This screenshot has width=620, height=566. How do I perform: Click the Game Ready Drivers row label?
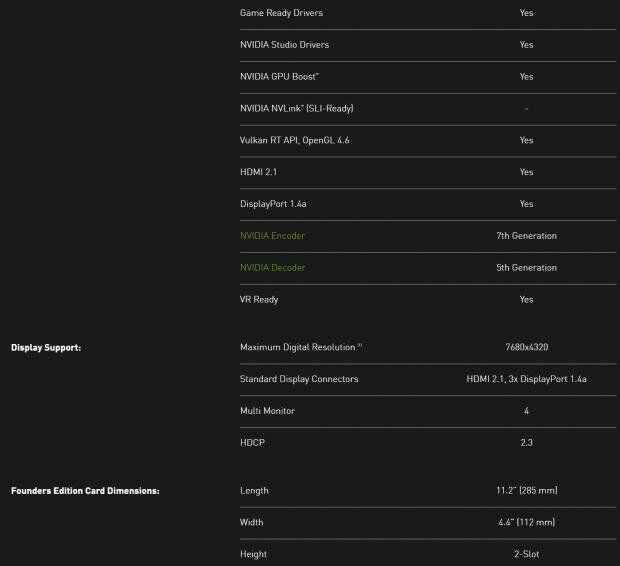(x=281, y=13)
